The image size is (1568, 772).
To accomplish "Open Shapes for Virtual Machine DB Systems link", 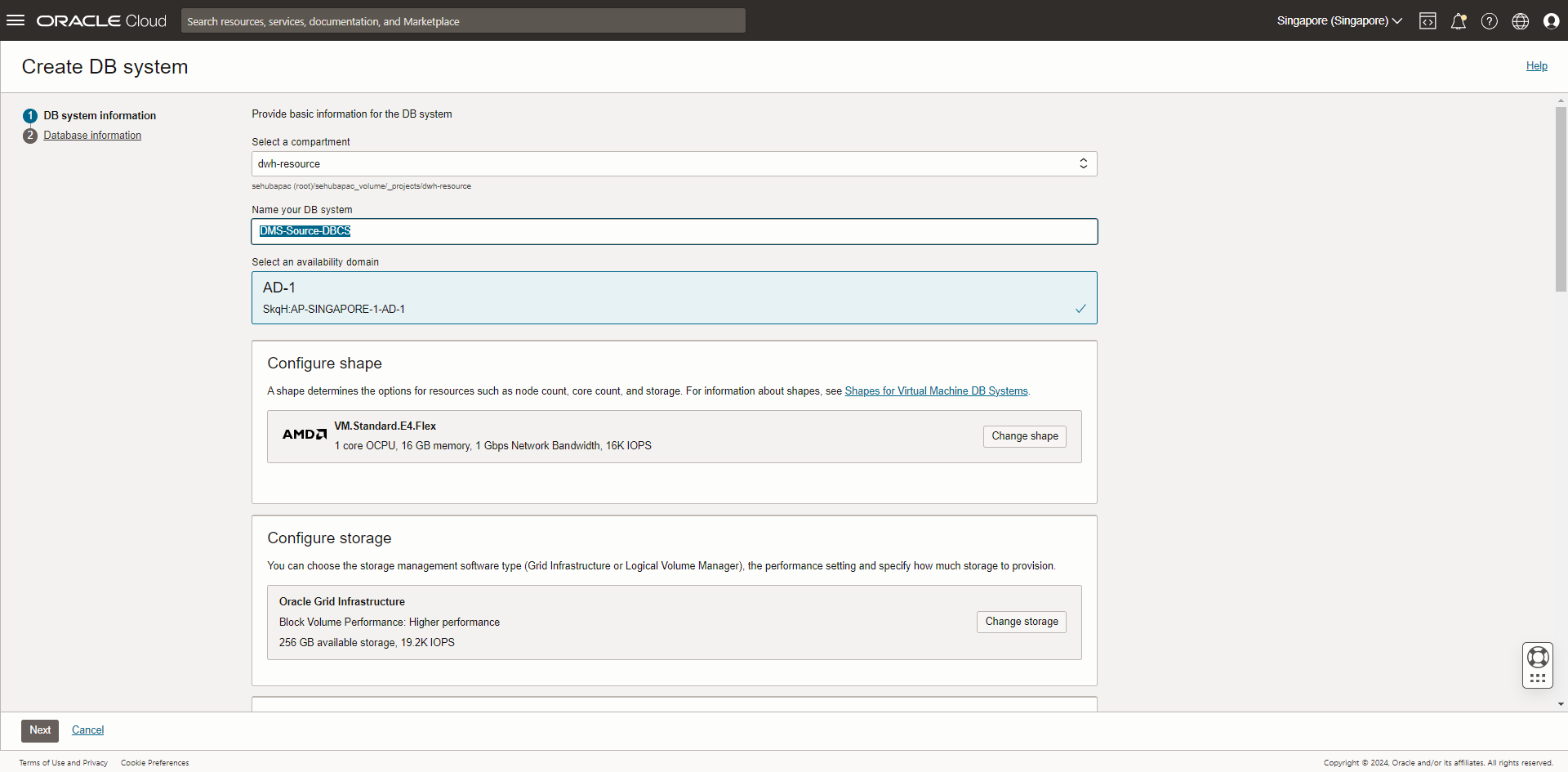I will (x=936, y=391).
